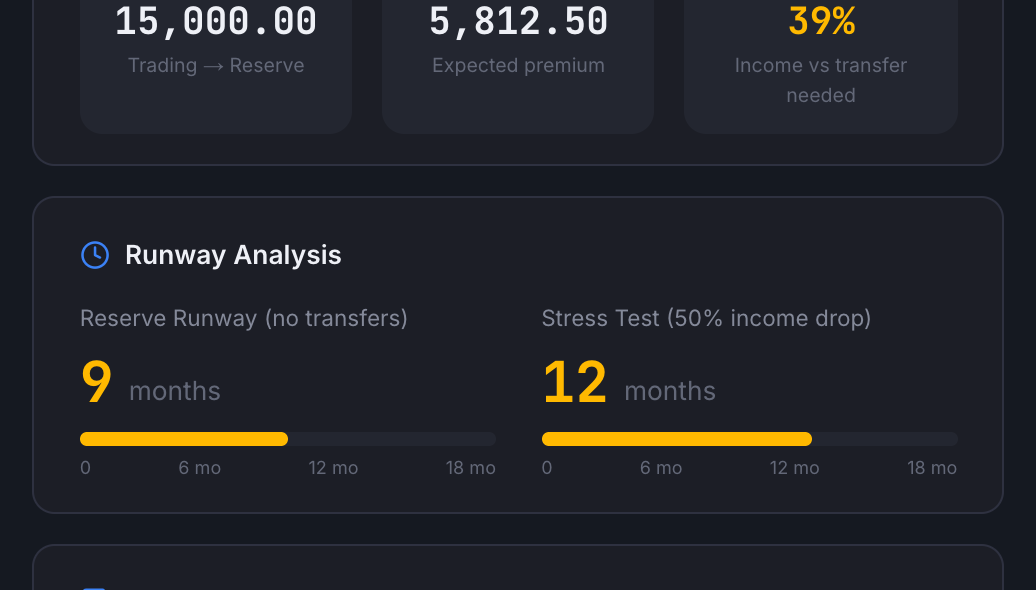Click the 12 mo tick under Reserve Runway

pos(333,468)
